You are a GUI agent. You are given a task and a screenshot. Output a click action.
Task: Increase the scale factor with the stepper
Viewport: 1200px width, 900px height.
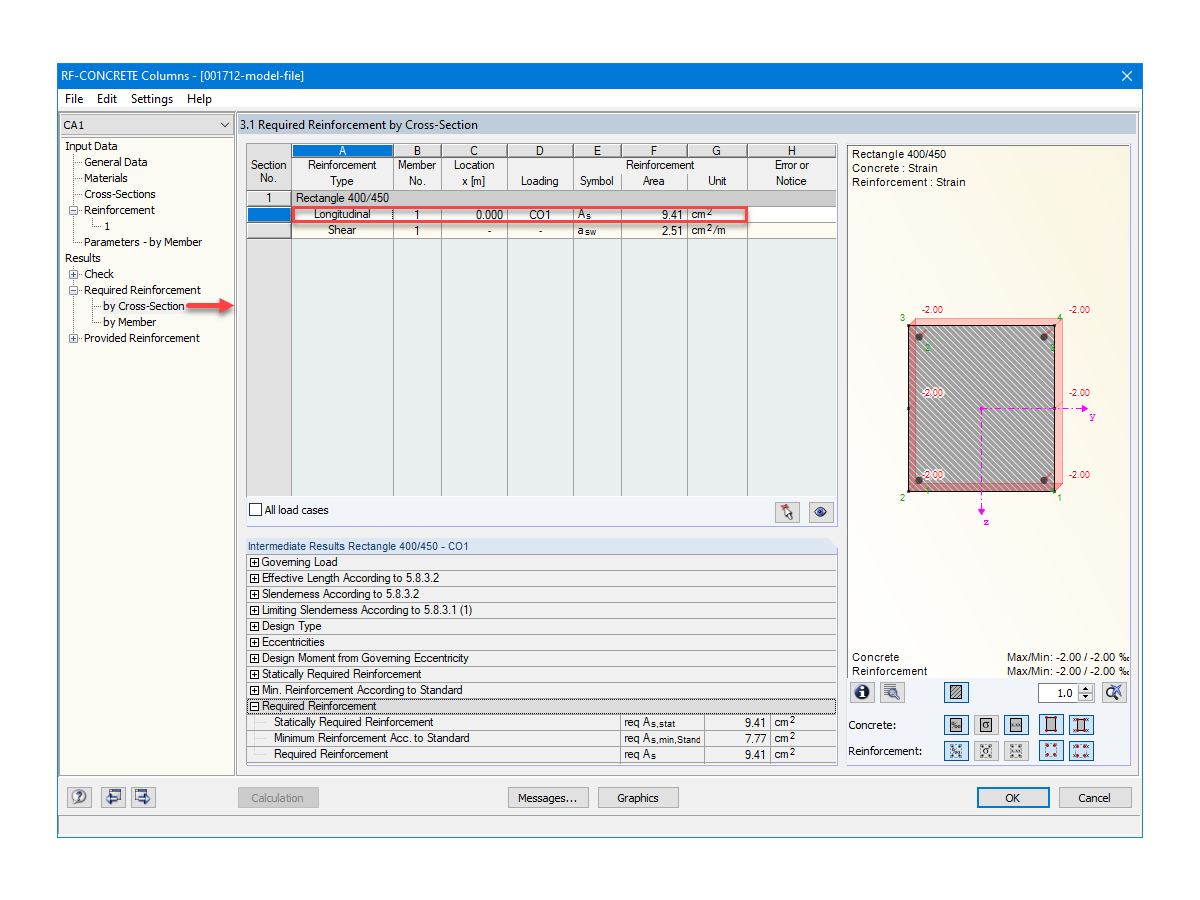(x=1086, y=688)
